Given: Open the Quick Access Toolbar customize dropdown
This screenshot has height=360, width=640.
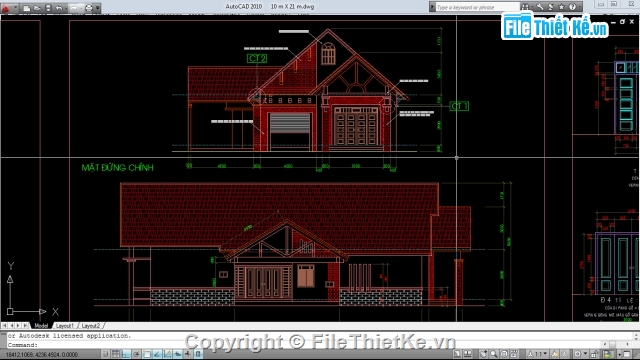Looking at the screenshot, I should tap(98, 8).
